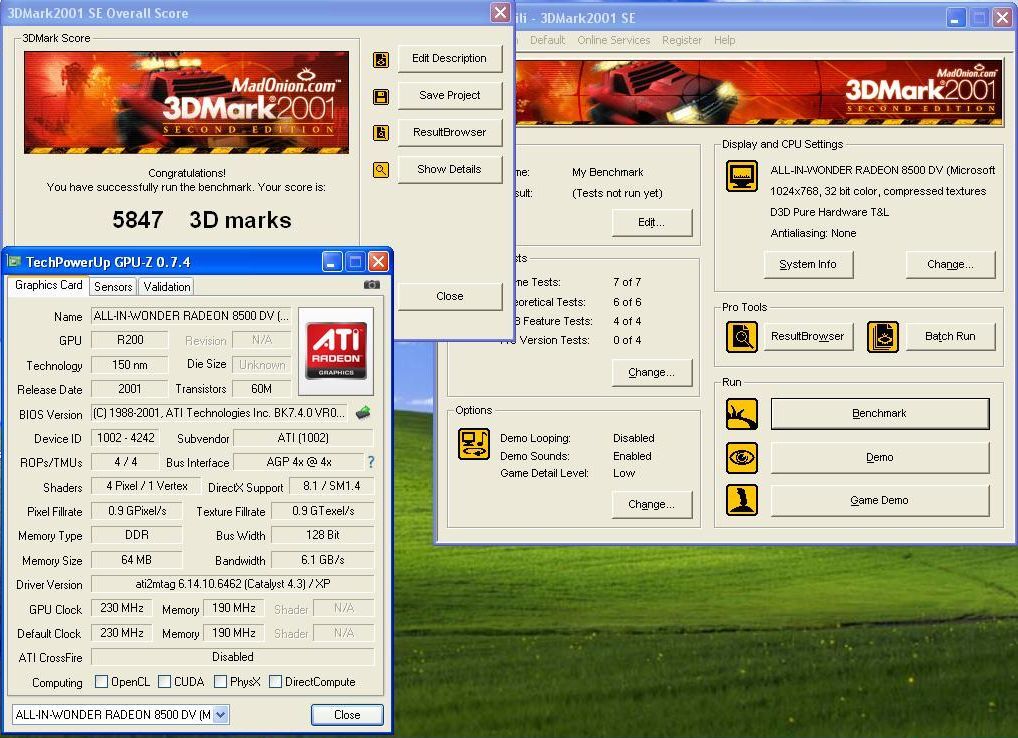The width and height of the screenshot is (1018, 738).
Task: Click the GPU-Z title bar app icon
Action: (x=14, y=262)
